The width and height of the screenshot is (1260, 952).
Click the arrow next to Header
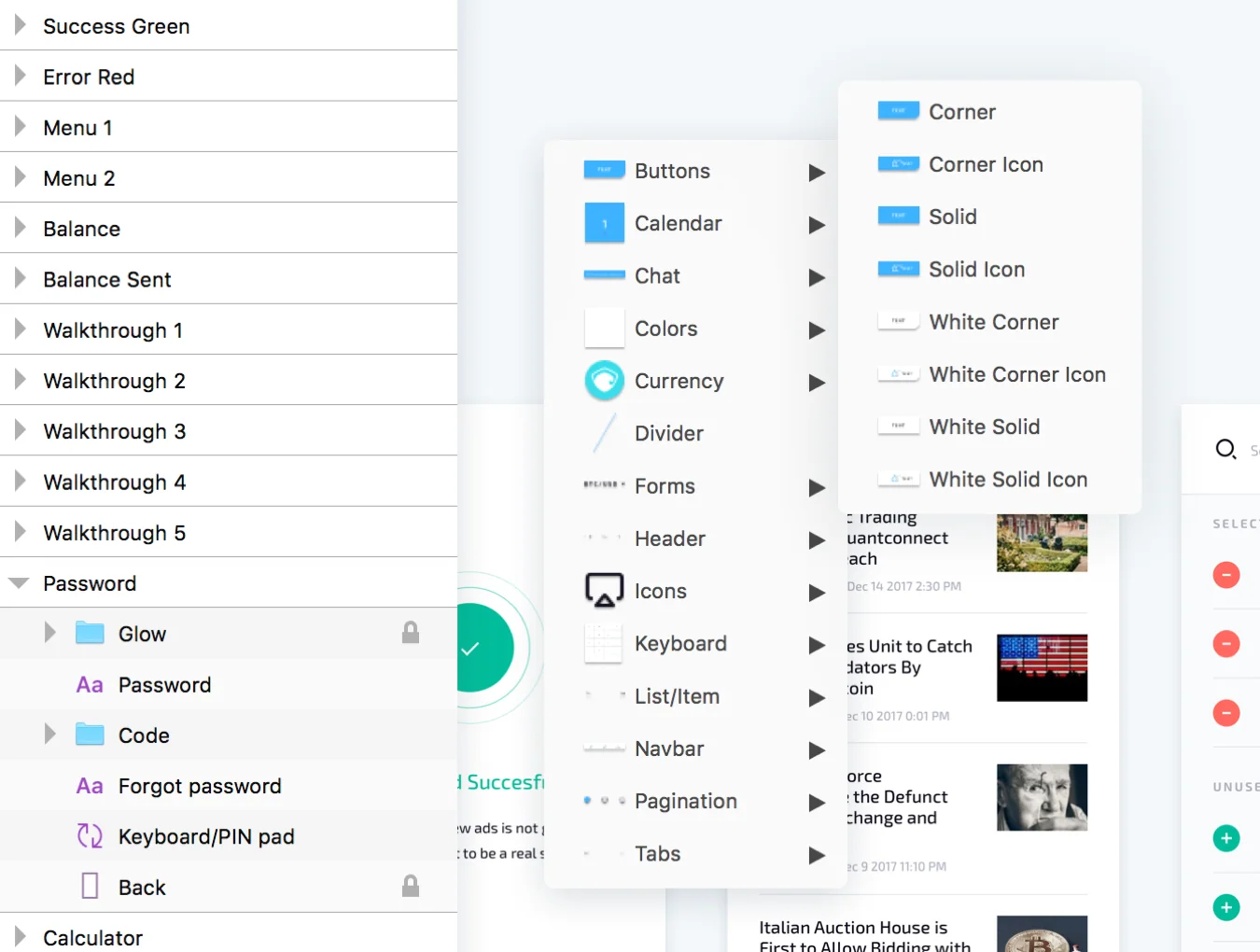click(817, 539)
